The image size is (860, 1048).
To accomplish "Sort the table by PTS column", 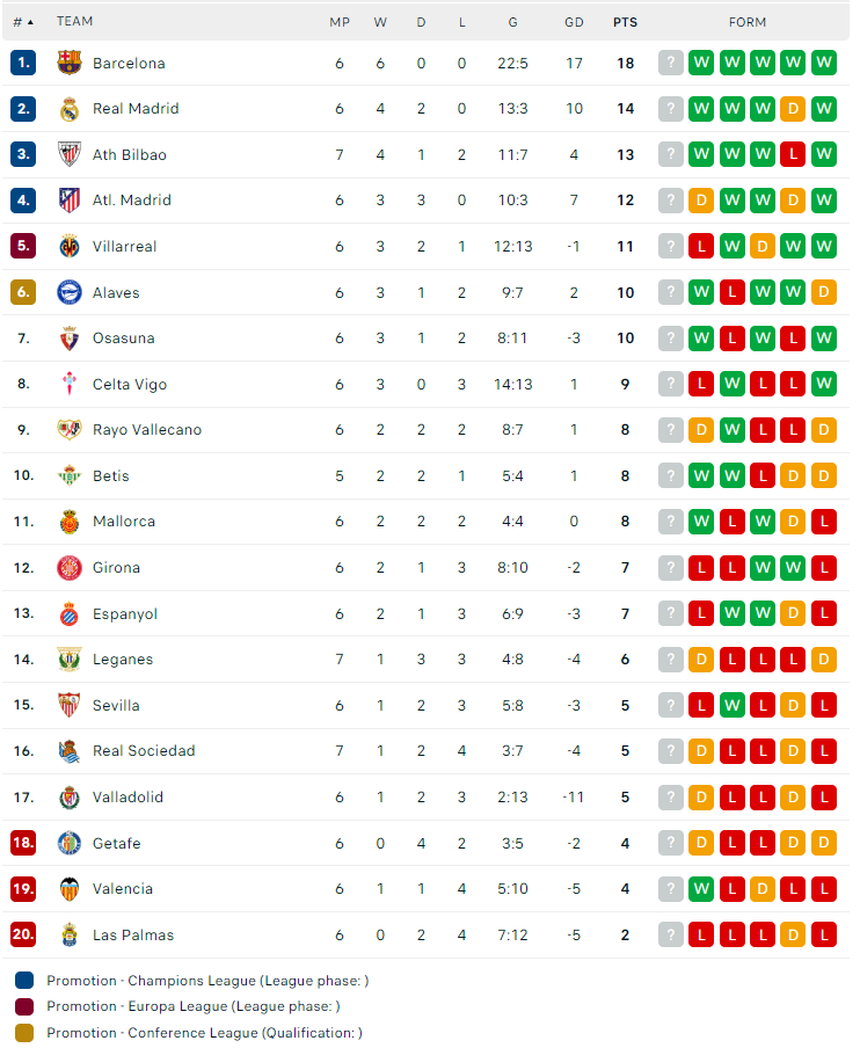I will click(625, 21).
